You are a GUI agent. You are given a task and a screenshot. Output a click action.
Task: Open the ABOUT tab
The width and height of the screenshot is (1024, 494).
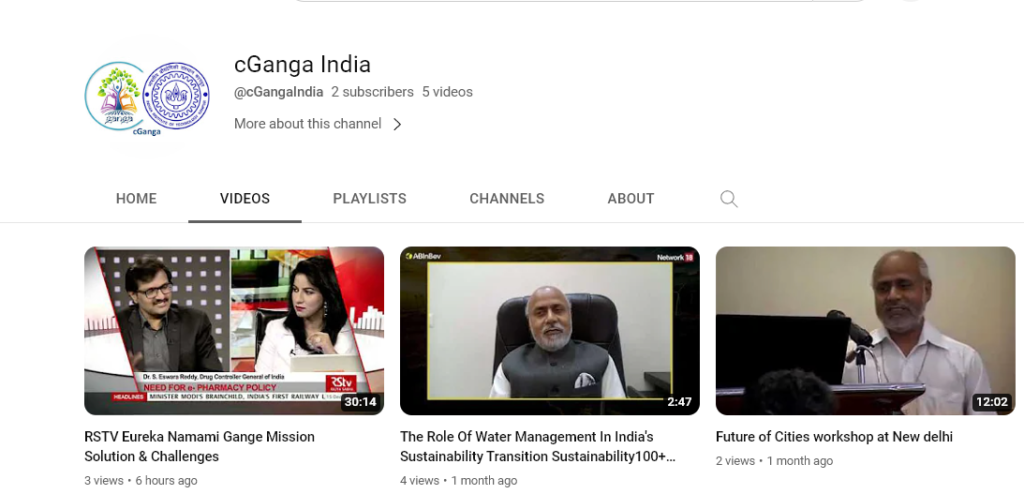pyautogui.click(x=631, y=199)
